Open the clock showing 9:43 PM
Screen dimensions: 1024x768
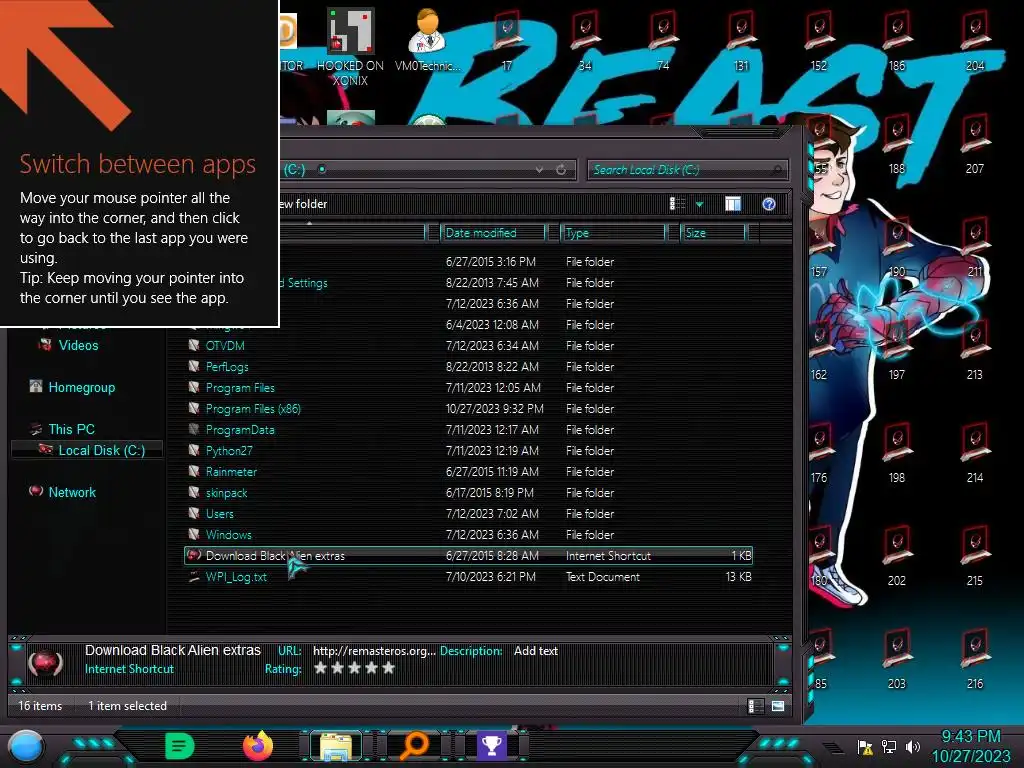[971, 746]
